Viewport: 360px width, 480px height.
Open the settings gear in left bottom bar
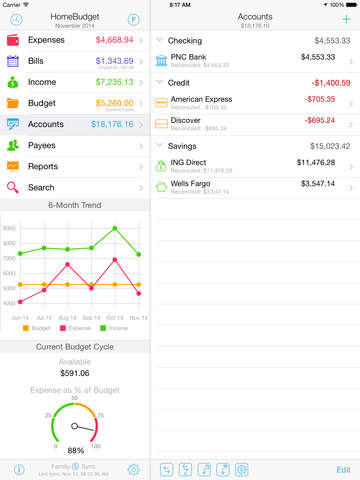pyautogui.click(x=134, y=469)
